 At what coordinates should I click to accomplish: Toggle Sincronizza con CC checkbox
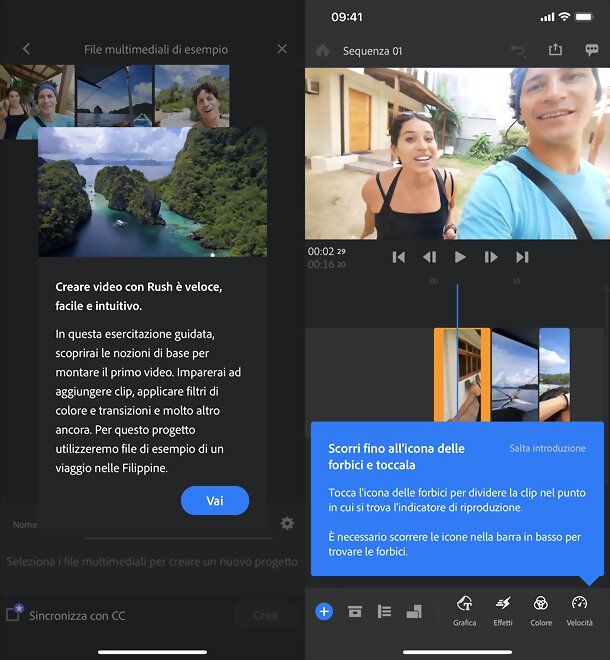14,613
